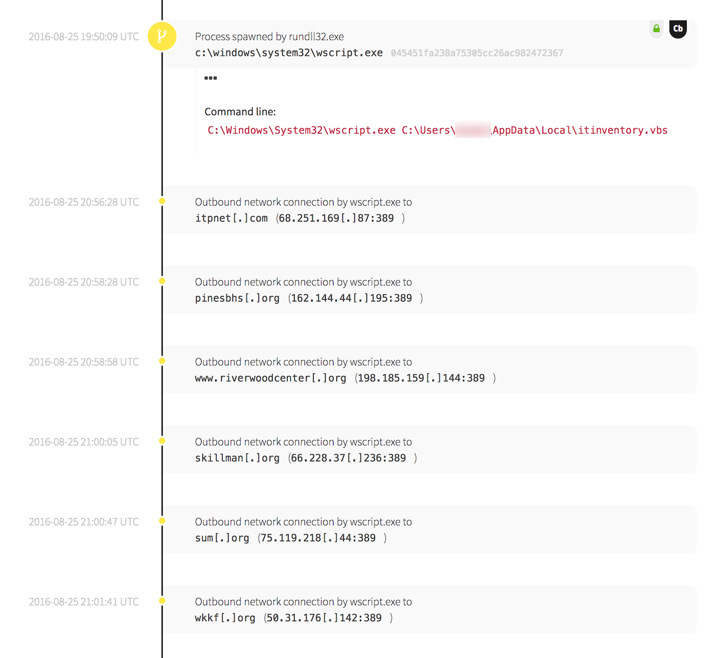This screenshot has width=728, height=658.
Task: Click the red itinventory.vbs command line
Action: click(x=437, y=130)
